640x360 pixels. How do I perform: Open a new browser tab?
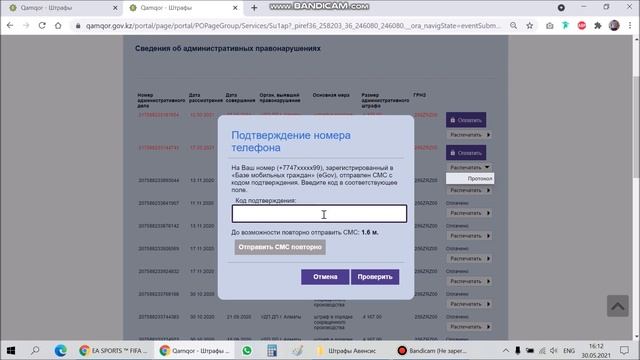254,8
